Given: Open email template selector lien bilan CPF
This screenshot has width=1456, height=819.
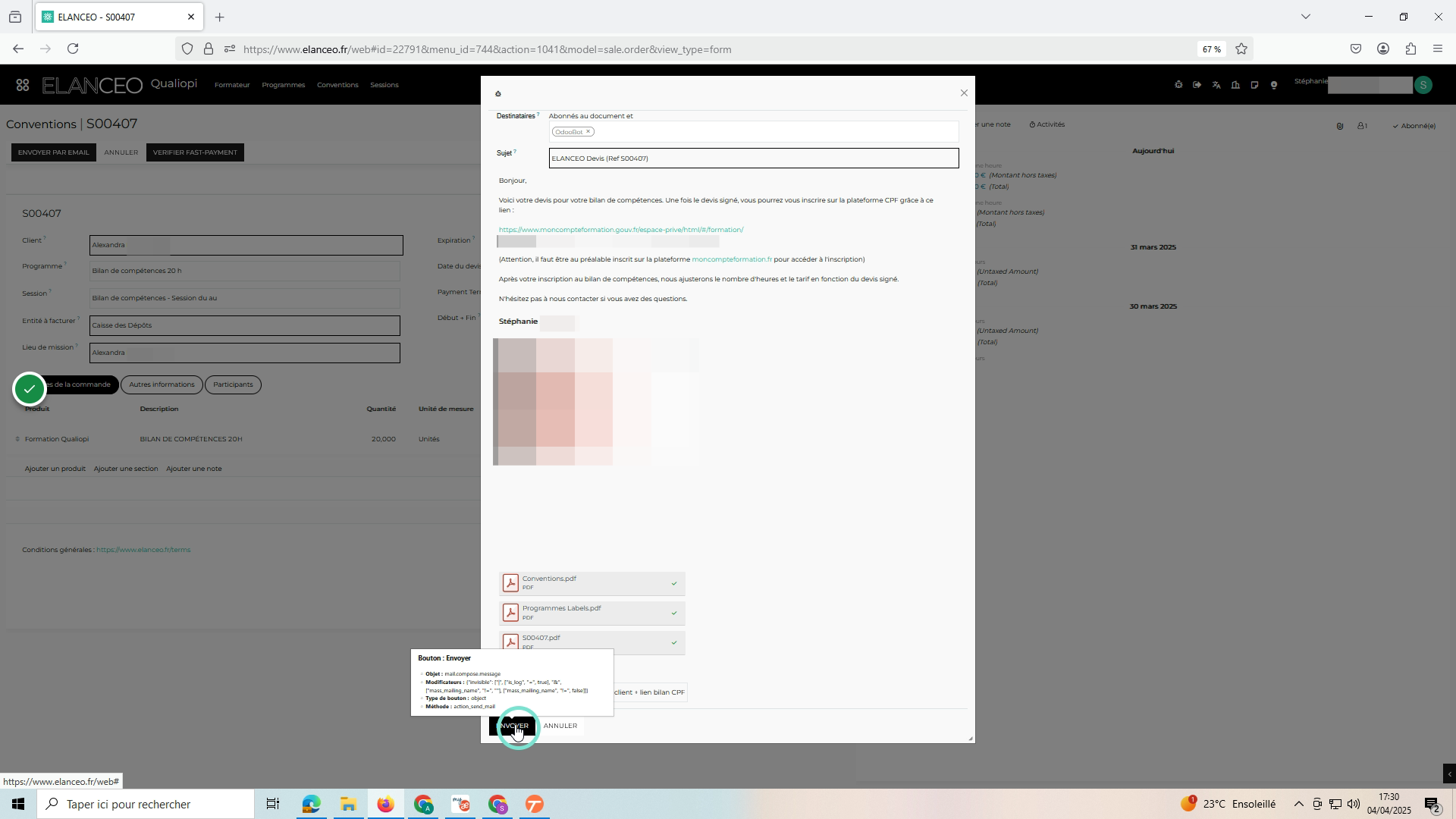Looking at the screenshot, I should 650,692.
